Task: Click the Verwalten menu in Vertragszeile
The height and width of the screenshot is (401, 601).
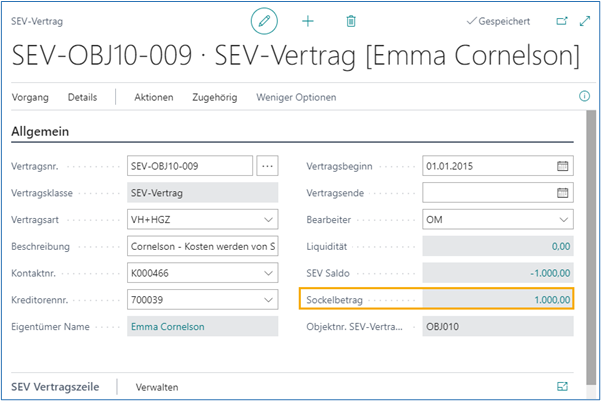Action: tap(158, 385)
